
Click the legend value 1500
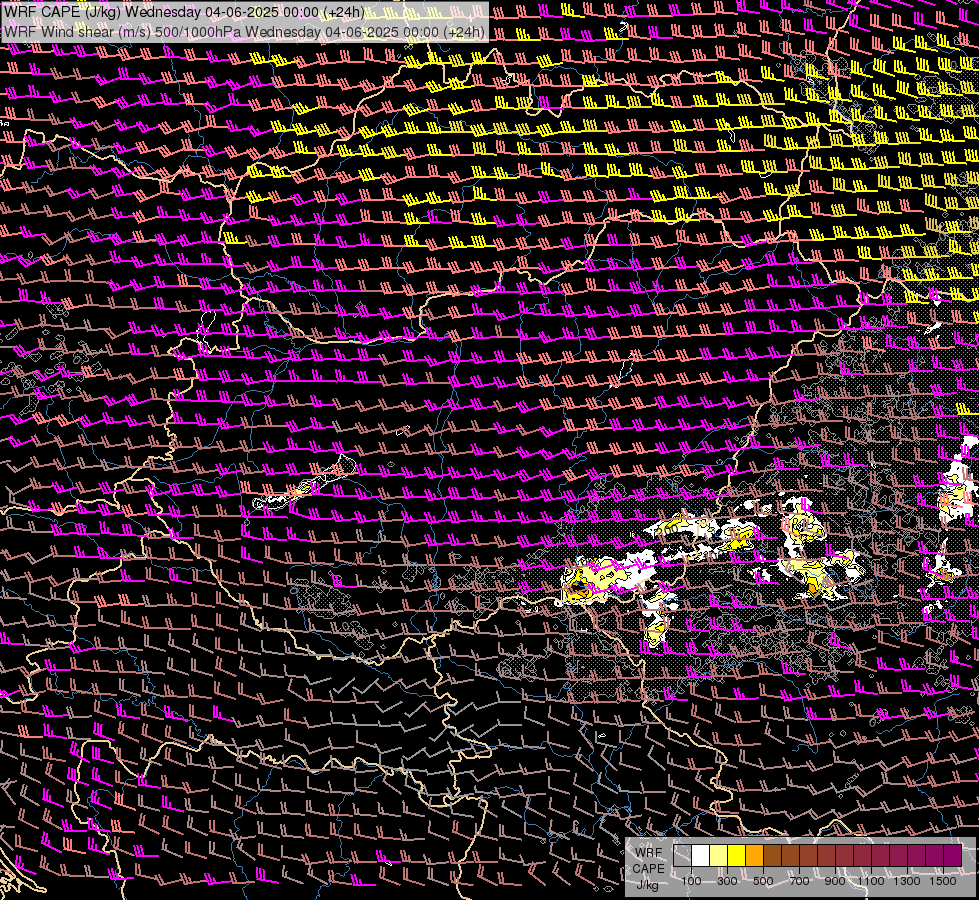pyautogui.click(x=943, y=881)
